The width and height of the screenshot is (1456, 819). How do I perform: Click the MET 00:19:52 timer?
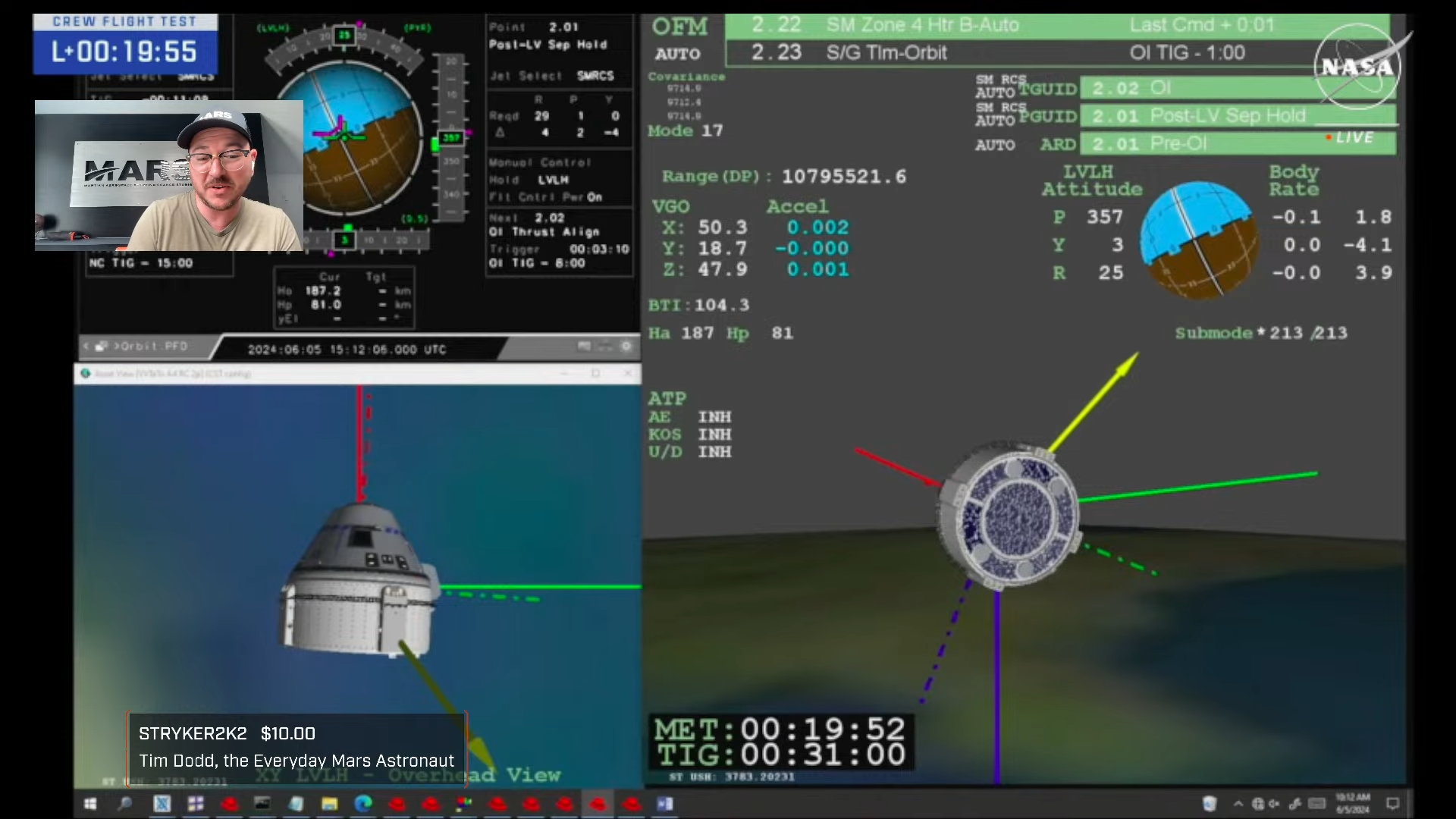click(780, 729)
